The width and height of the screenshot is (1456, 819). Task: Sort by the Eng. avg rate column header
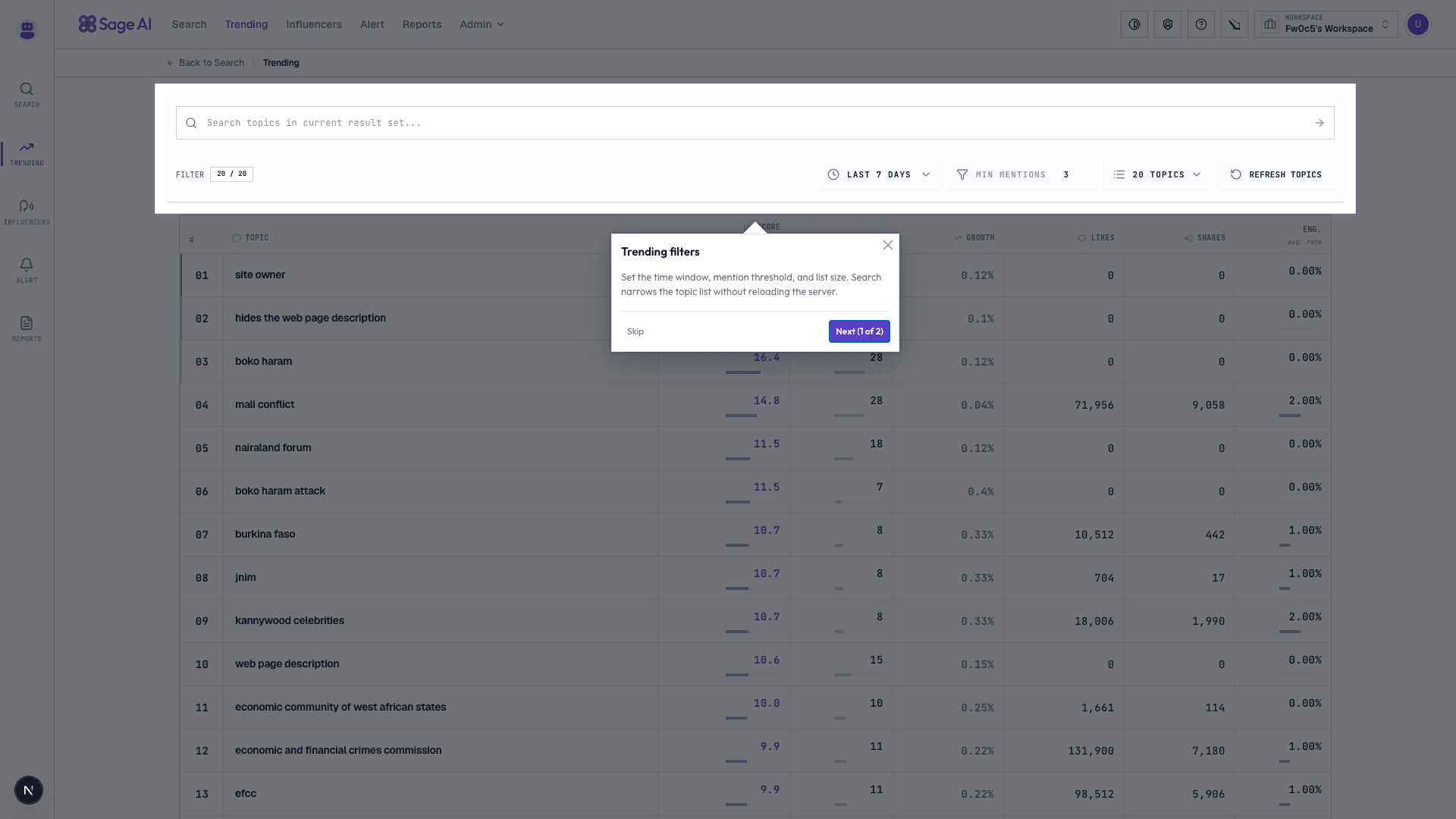[1305, 235]
